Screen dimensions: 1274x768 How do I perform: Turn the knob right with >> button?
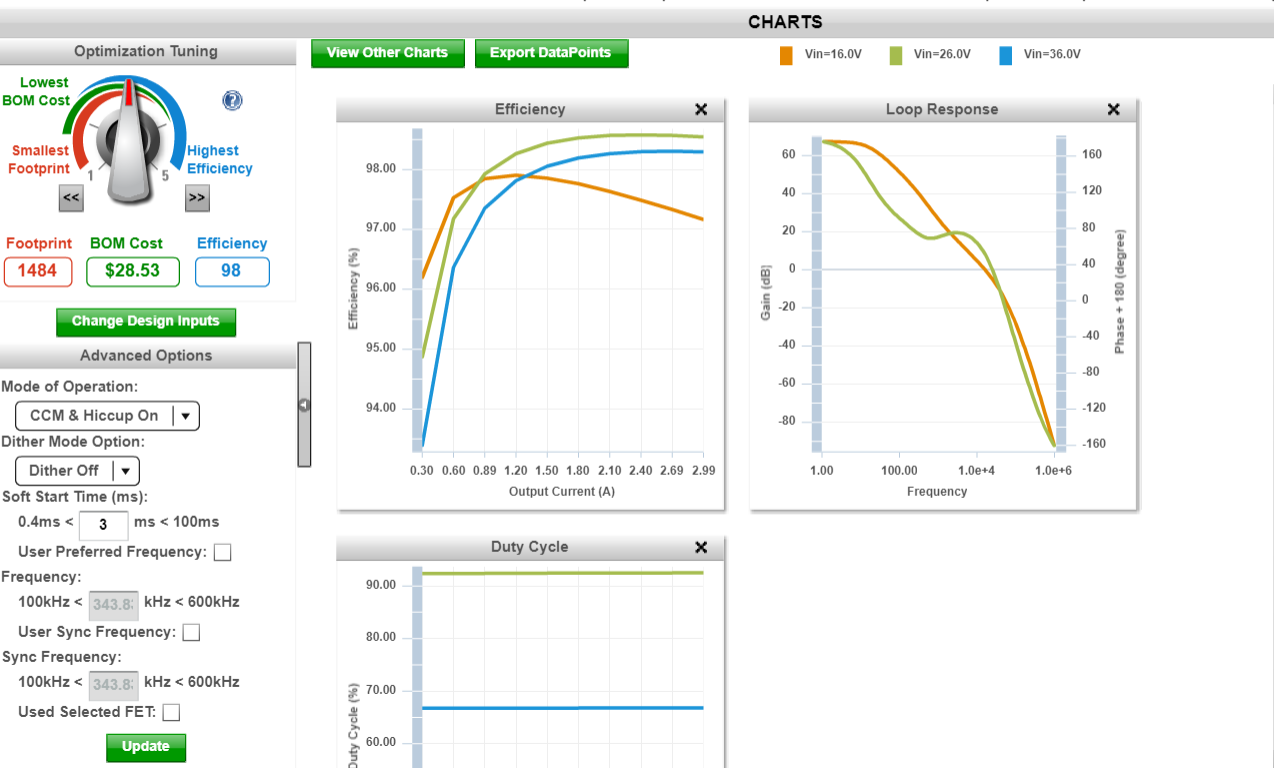[x=197, y=198]
